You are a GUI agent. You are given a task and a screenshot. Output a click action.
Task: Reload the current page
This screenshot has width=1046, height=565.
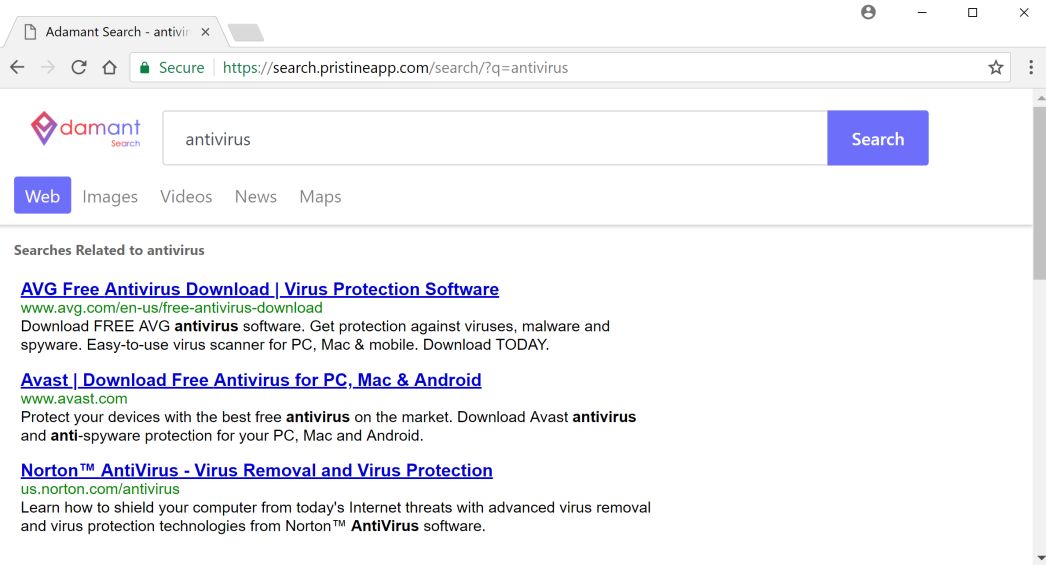tap(79, 68)
